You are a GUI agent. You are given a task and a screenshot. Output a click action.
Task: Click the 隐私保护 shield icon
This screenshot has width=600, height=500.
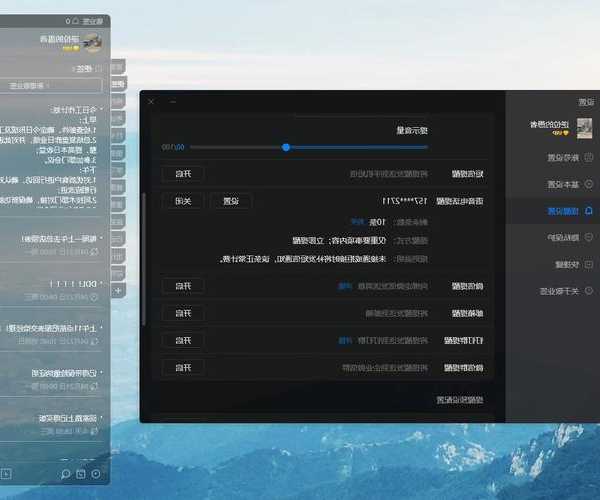click(x=588, y=237)
